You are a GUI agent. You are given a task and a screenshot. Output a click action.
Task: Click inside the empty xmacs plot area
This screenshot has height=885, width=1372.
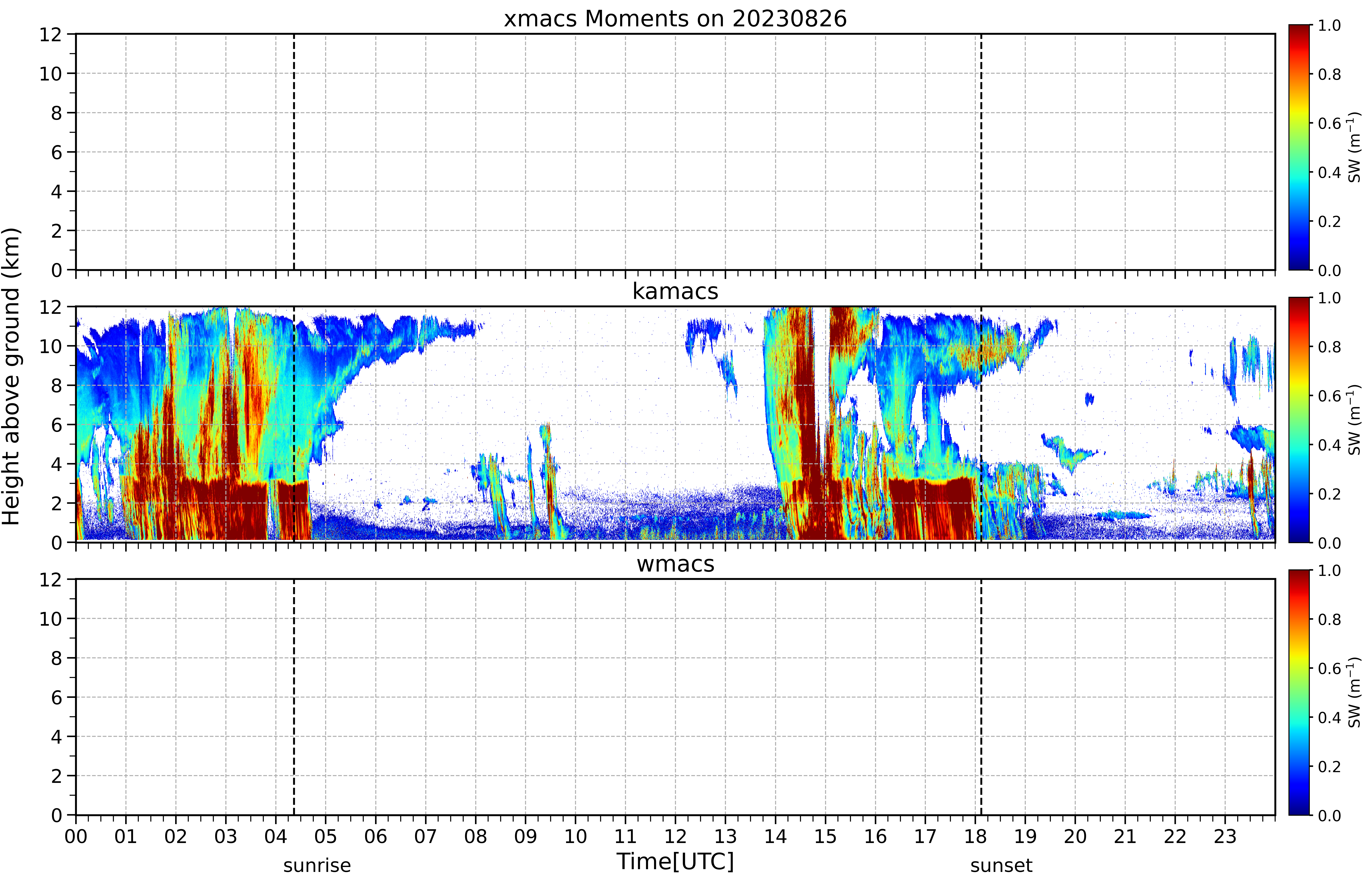tap(675, 152)
